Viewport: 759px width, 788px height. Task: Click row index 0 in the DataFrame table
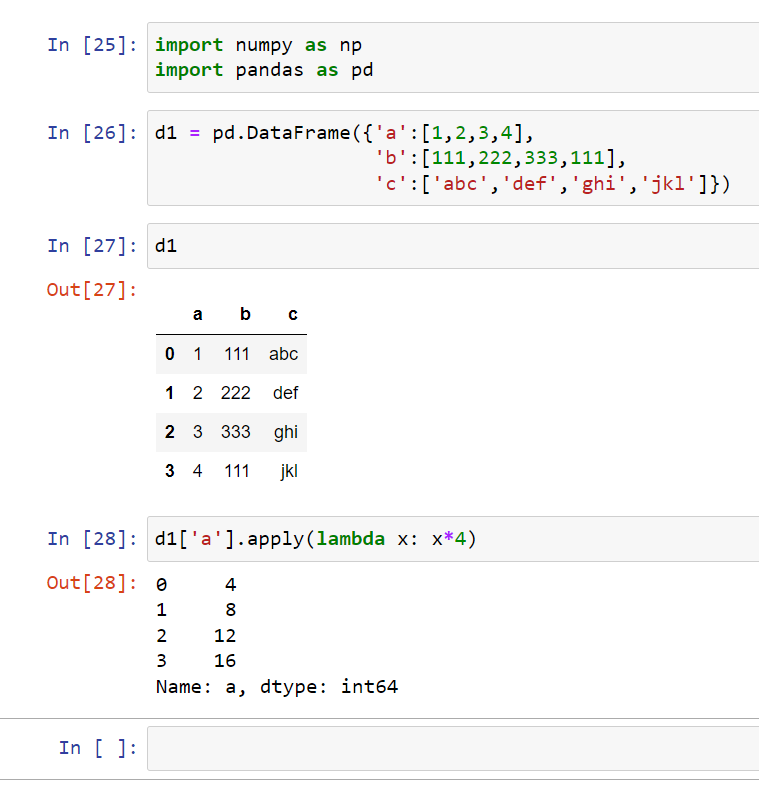point(170,354)
